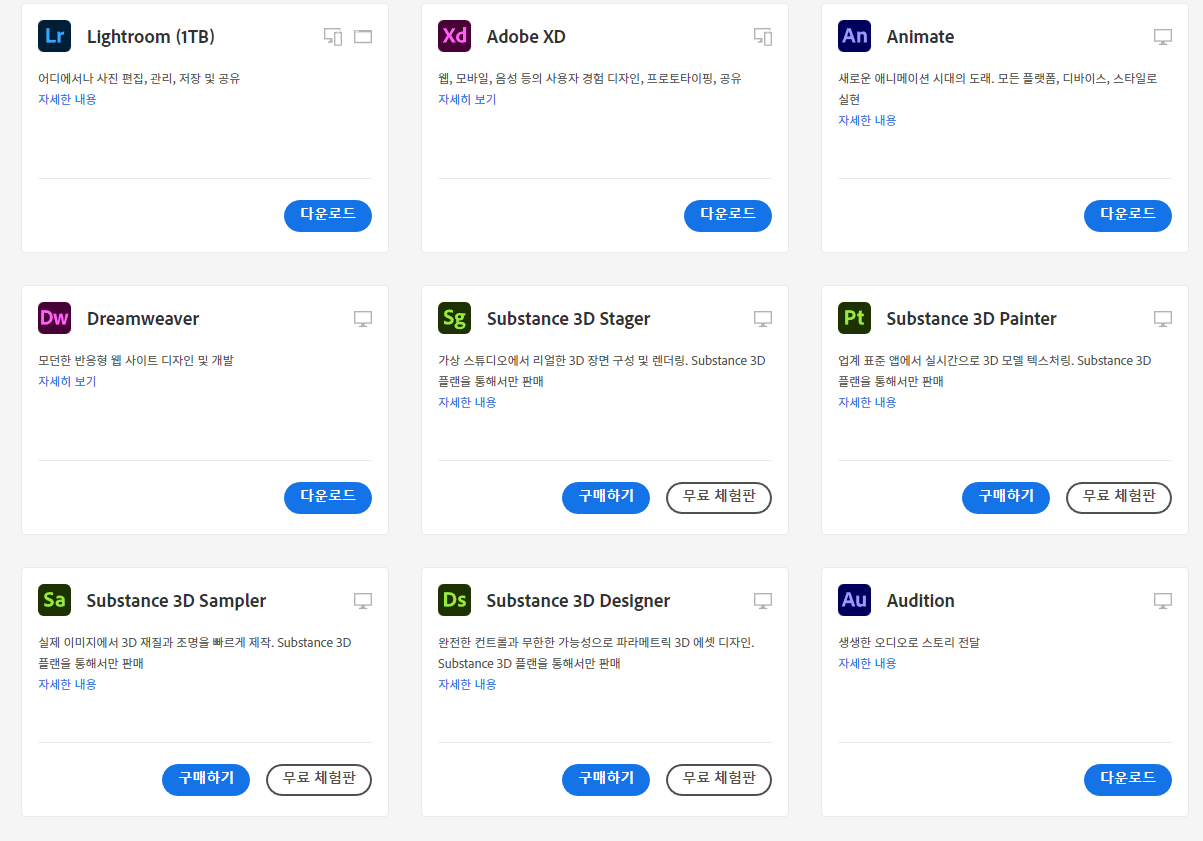
Task: Click the description '생생한 오디오로 스토리 전달'
Action: click(909, 642)
